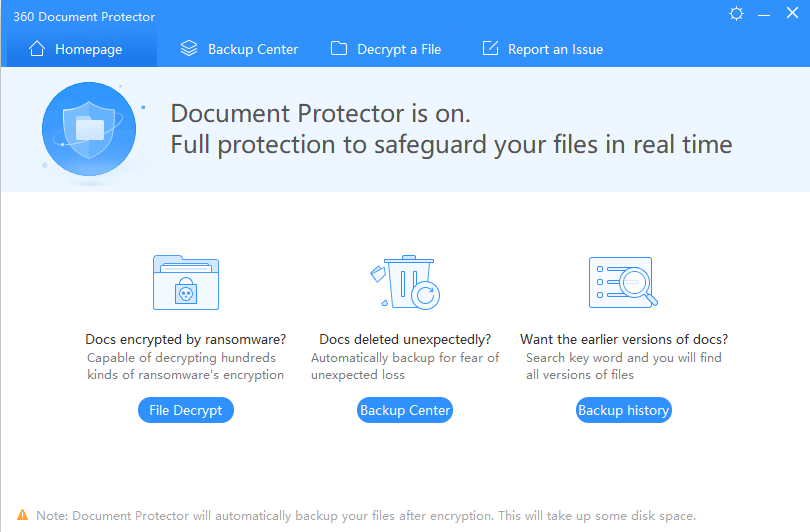The width and height of the screenshot is (810, 532).
Task: Click the document search magnifier icon
Action: pos(622,283)
